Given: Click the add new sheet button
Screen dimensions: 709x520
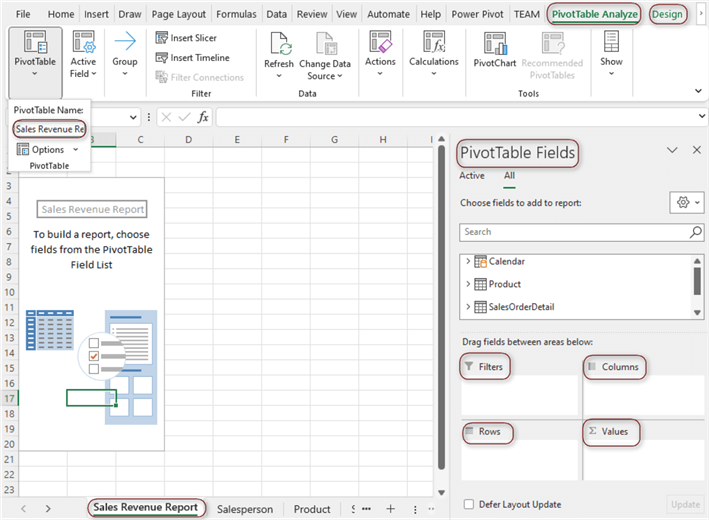Looking at the screenshot, I should (390, 509).
